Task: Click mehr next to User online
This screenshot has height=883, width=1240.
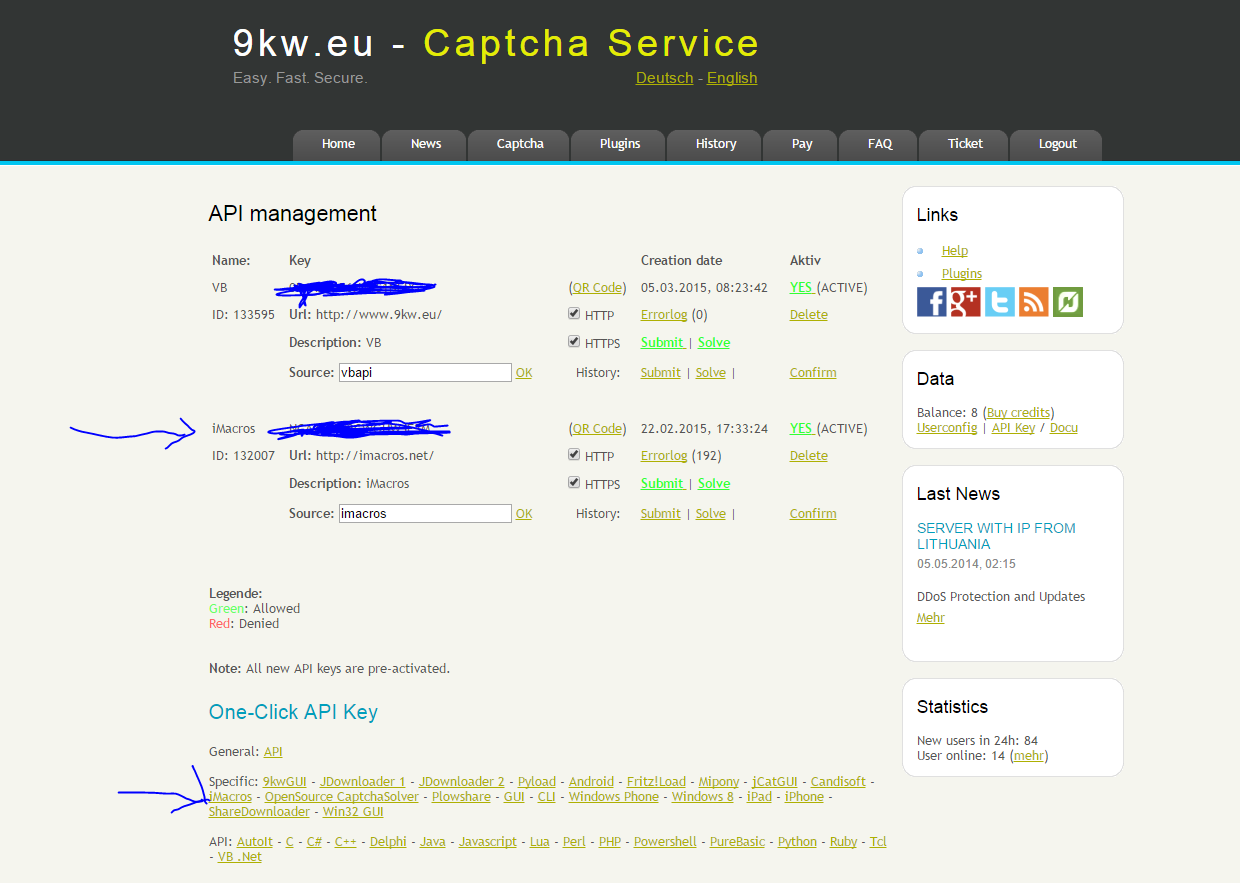Action: point(1028,756)
